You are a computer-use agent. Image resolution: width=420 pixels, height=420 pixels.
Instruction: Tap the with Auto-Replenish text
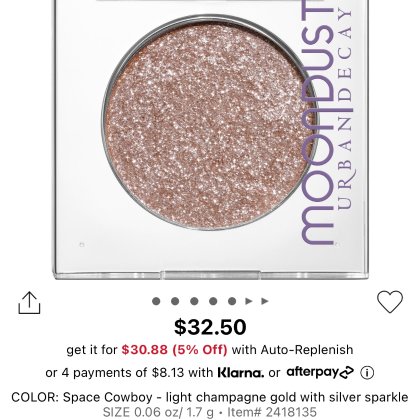coord(292,350)
